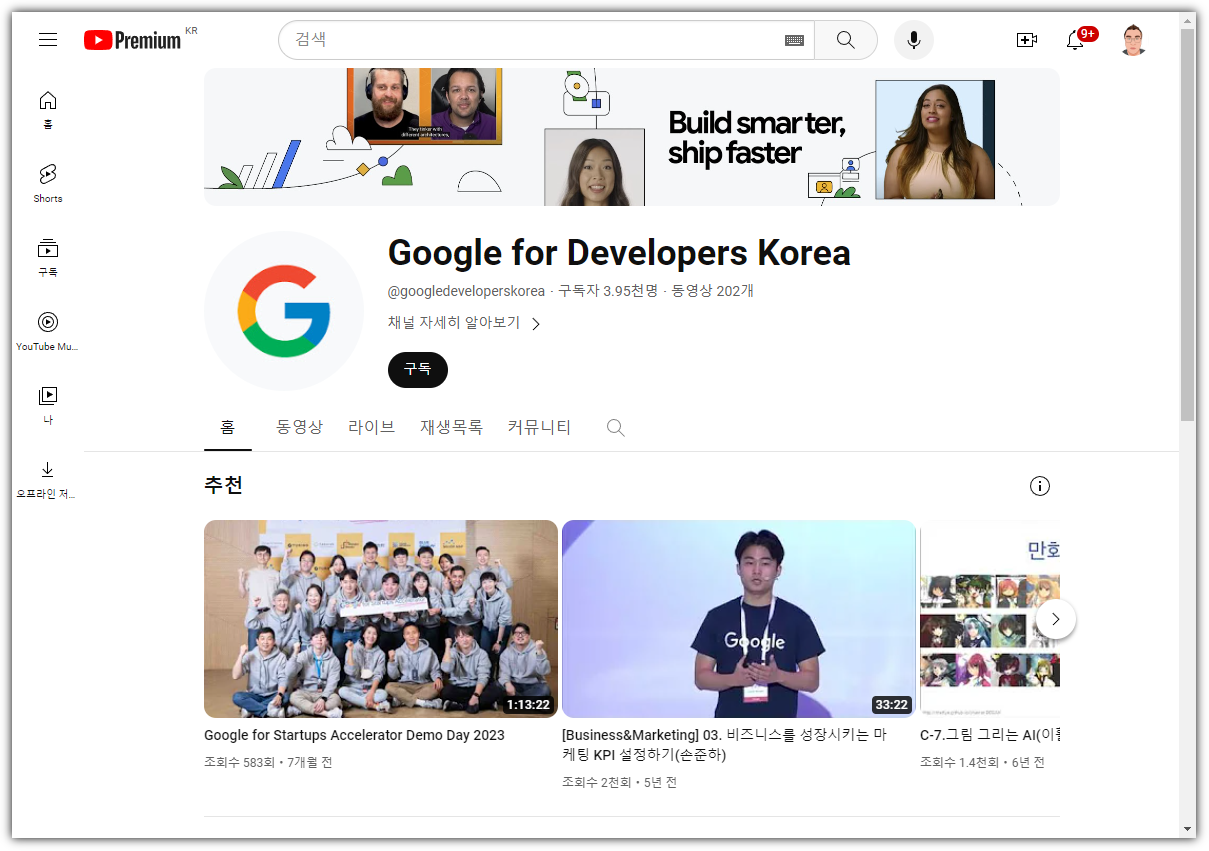This screenshot has width=1209, height=851.
Task: Start voice search with microphone
Action: point(913,40)
